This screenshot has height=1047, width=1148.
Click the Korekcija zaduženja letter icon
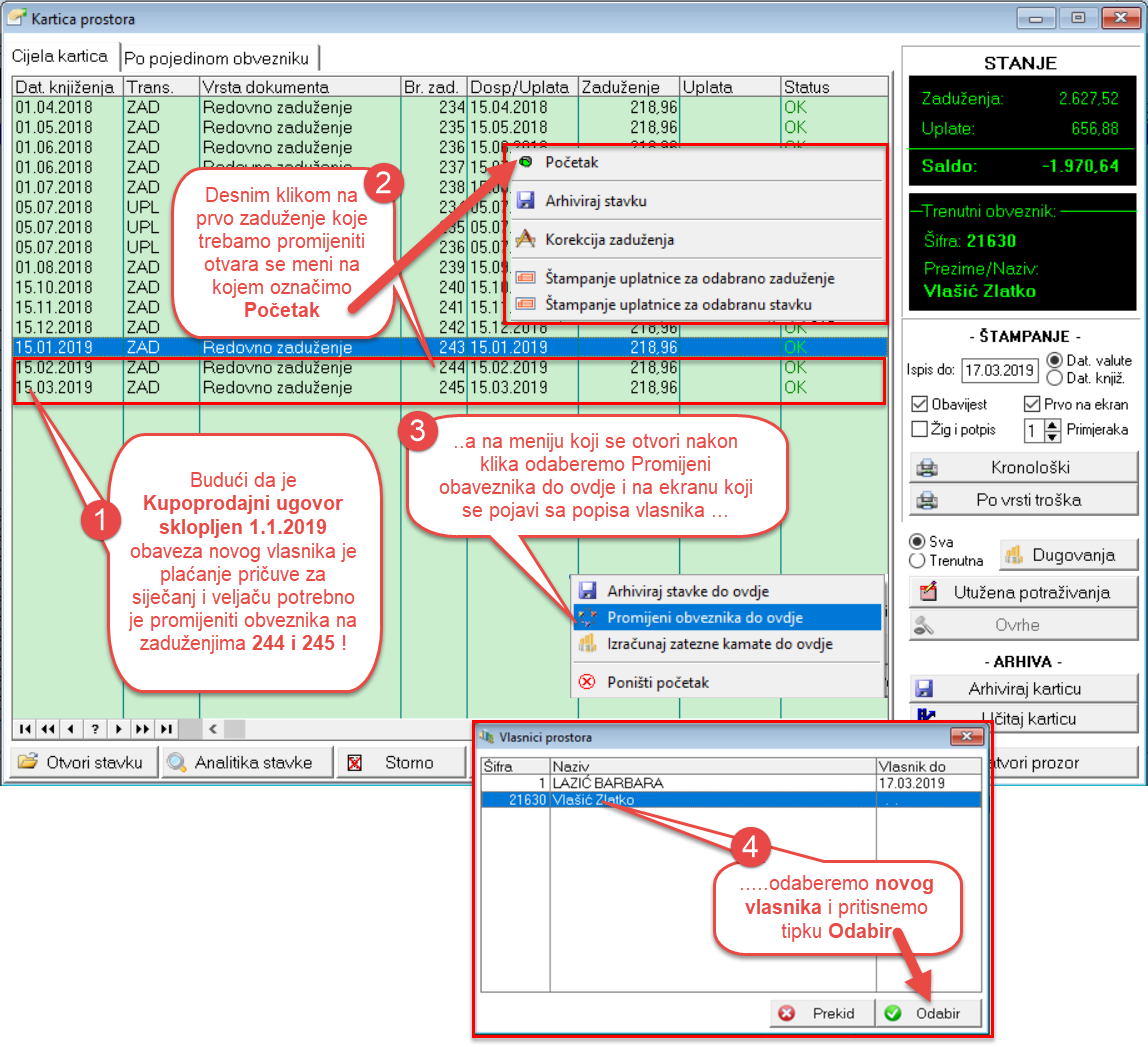pos(526,239)
